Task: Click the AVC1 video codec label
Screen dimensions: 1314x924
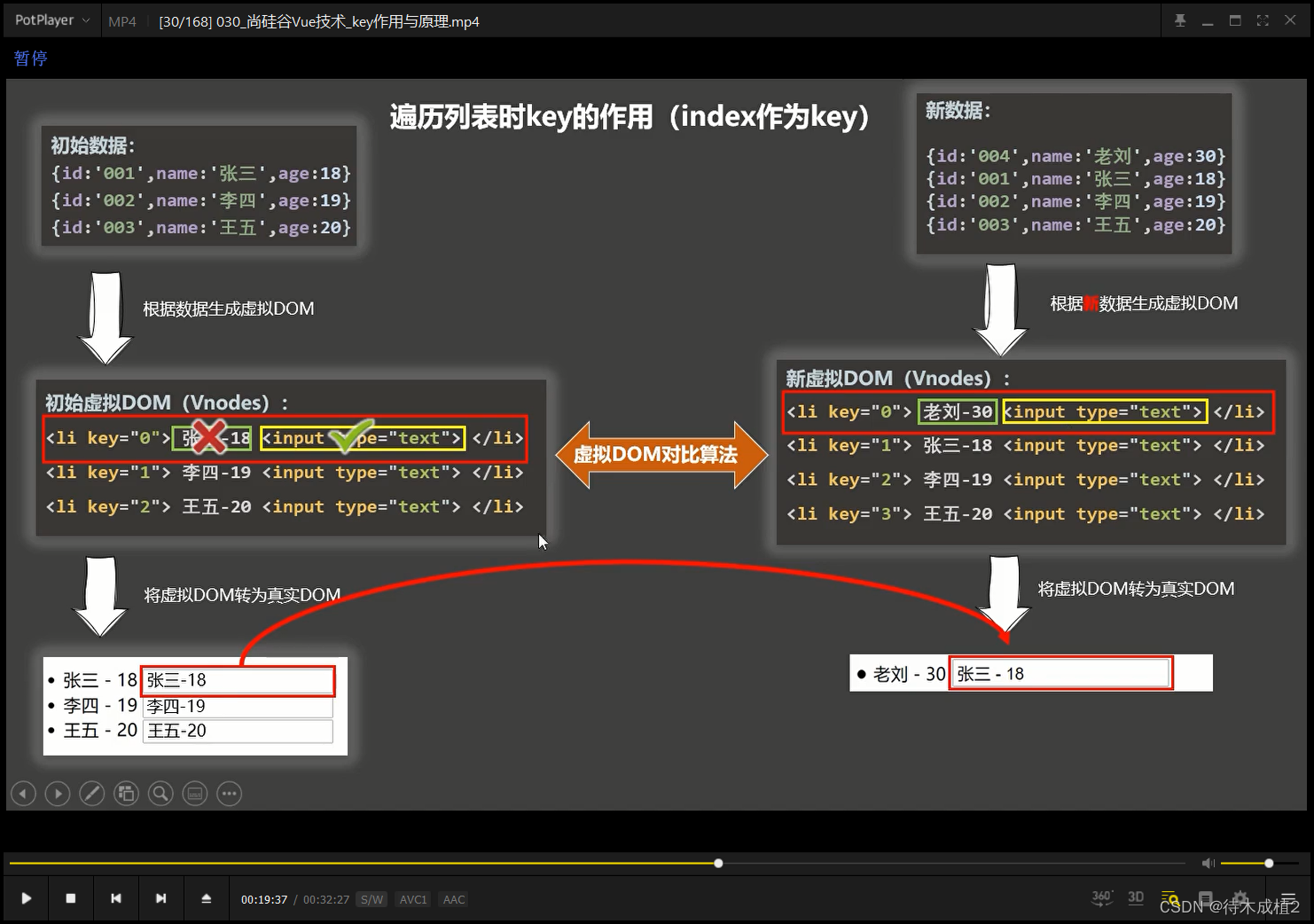Action: click(413, 899)
